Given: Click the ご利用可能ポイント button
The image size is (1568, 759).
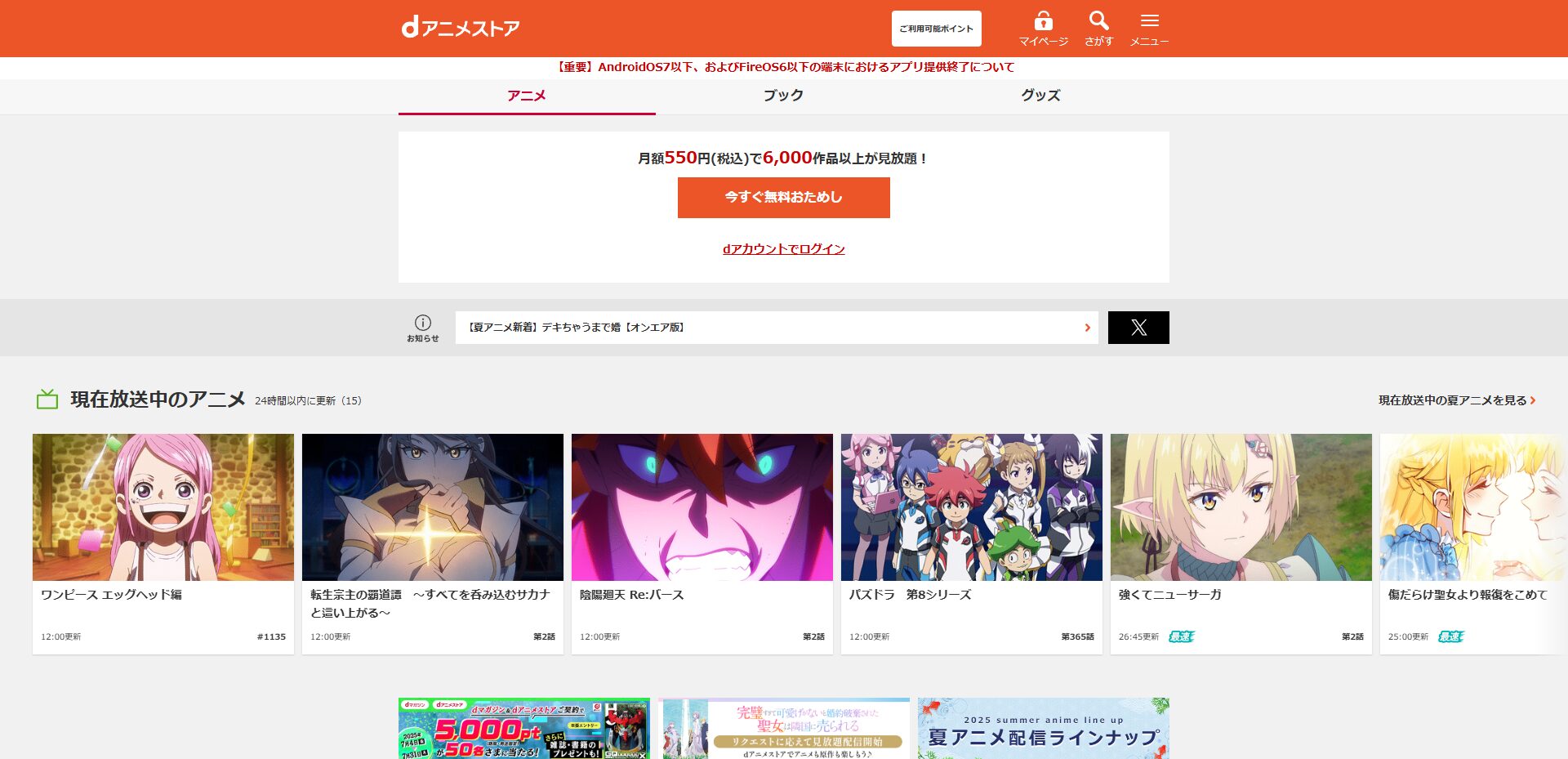Looking at the screenshot, I should click(936, 29).
